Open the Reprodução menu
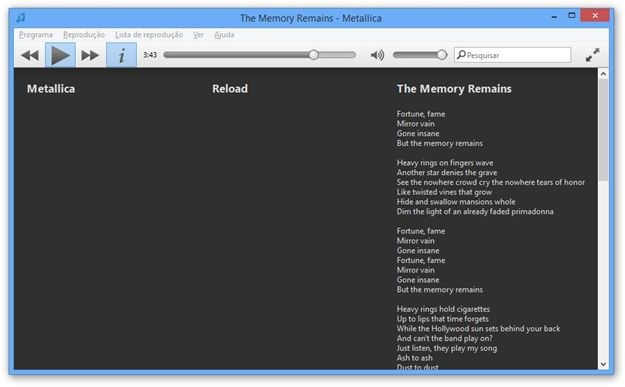 84,35
